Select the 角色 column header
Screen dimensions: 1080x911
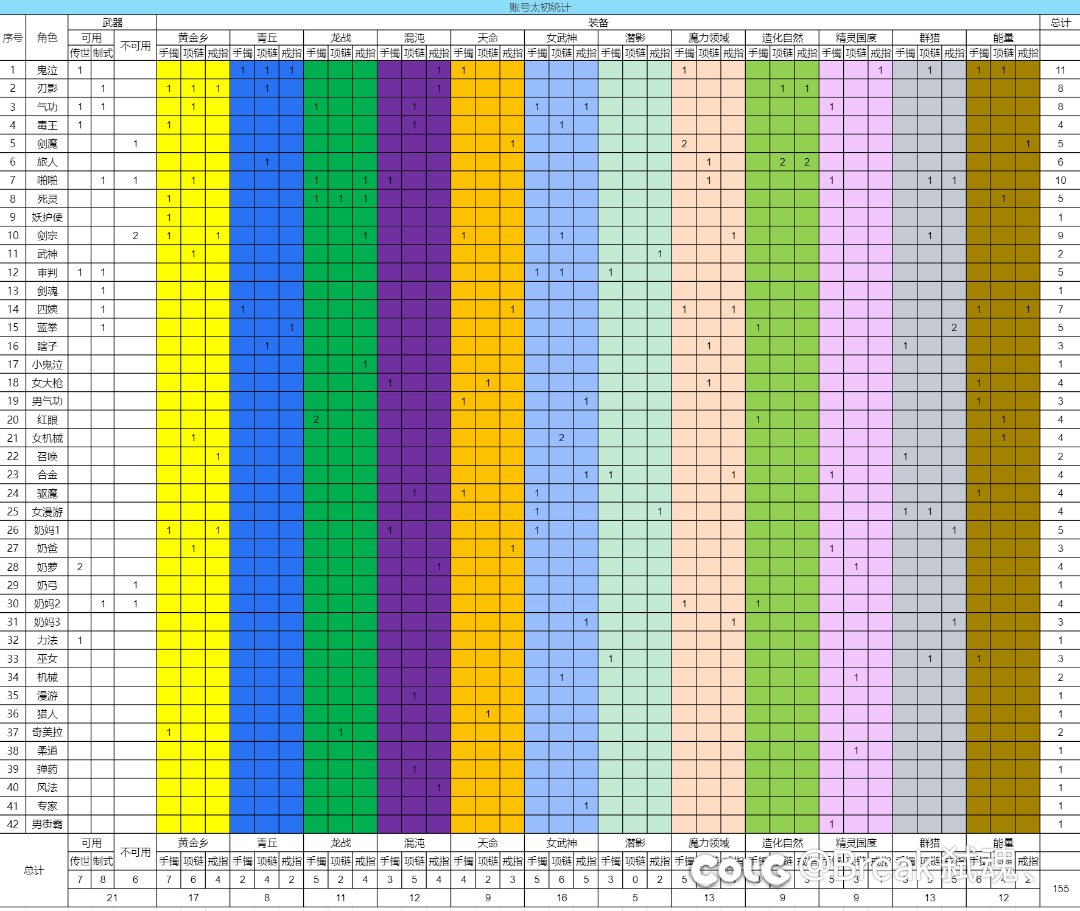[47, 38]
